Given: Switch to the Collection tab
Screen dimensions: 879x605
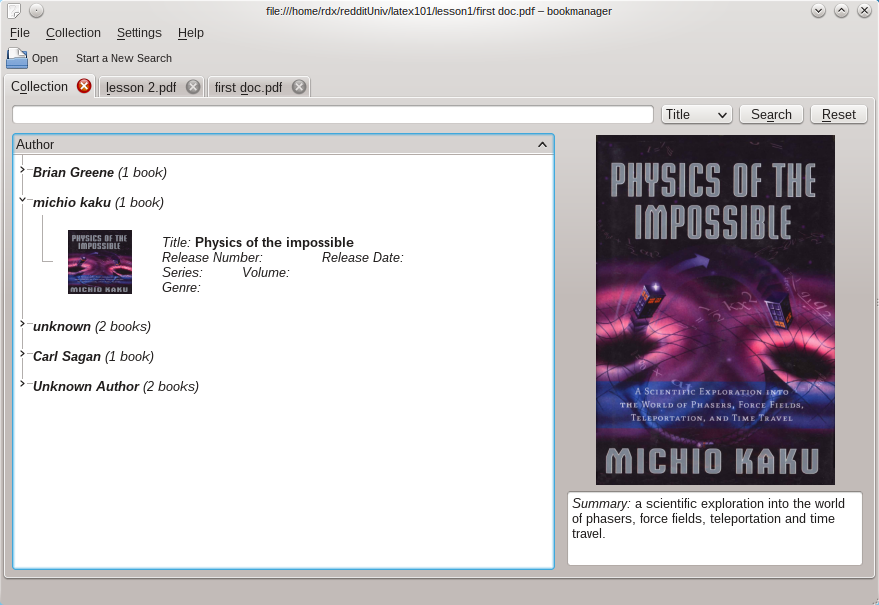Looking at the screenshot, I should point(39,87).
